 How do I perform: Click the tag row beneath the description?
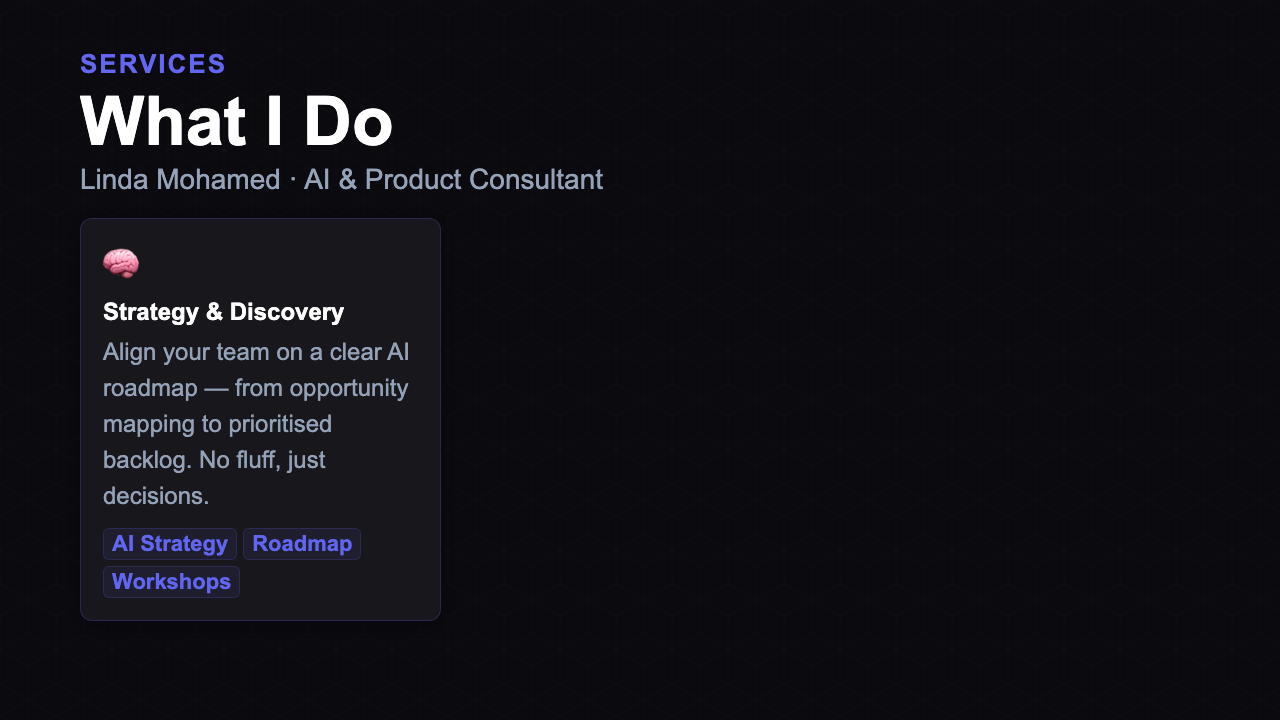pyautogui.click(x=230, y=562)
